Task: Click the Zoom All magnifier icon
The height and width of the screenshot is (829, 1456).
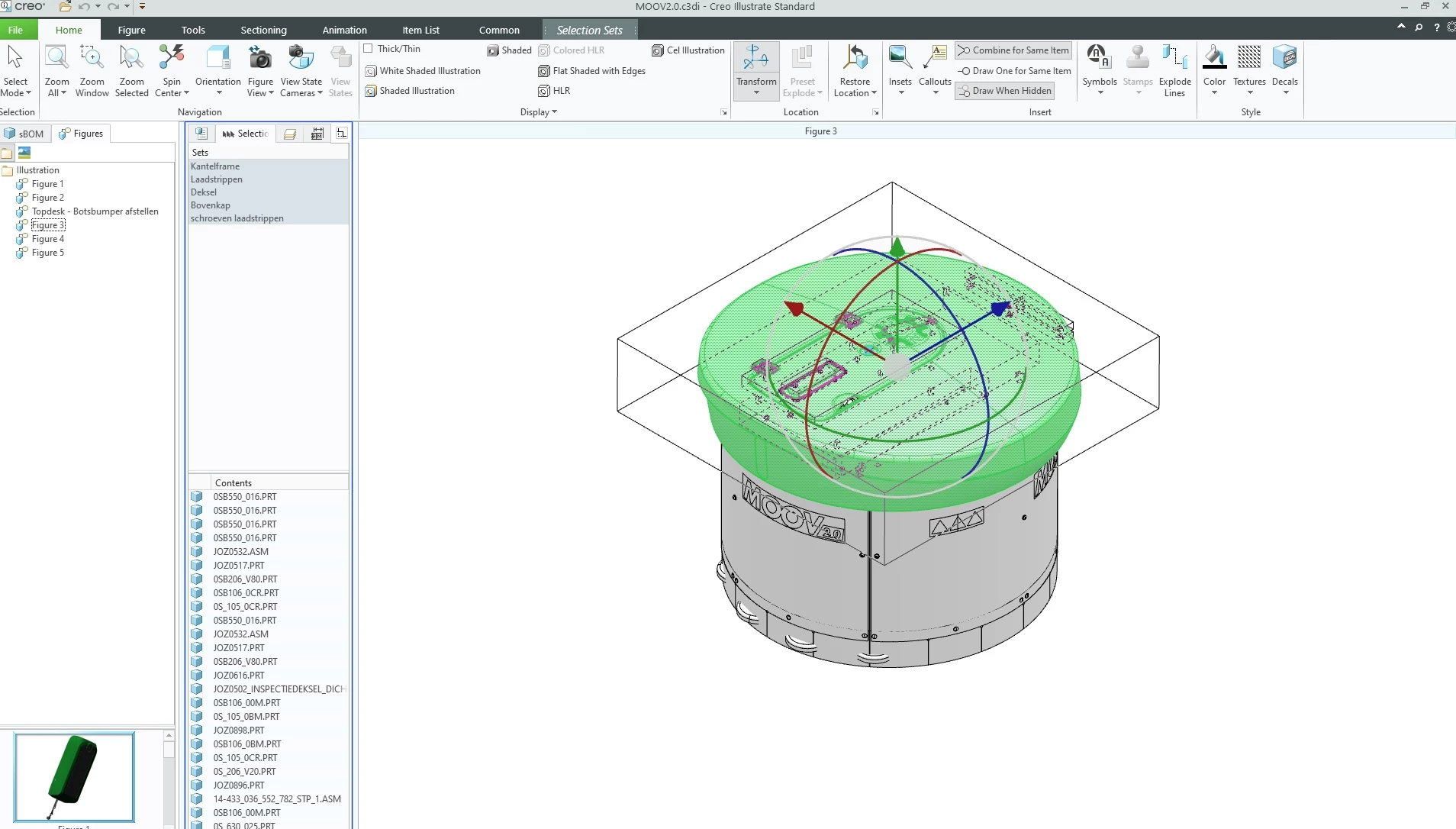Action: click(56, 57)
